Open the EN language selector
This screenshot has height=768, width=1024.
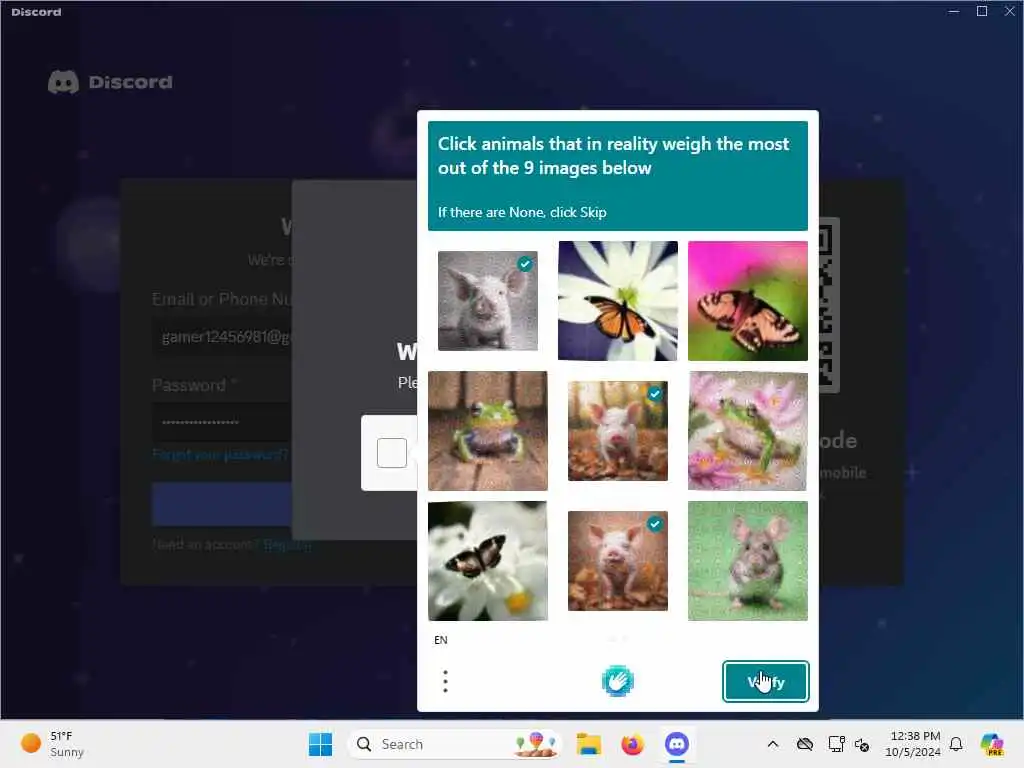[441, 640]
